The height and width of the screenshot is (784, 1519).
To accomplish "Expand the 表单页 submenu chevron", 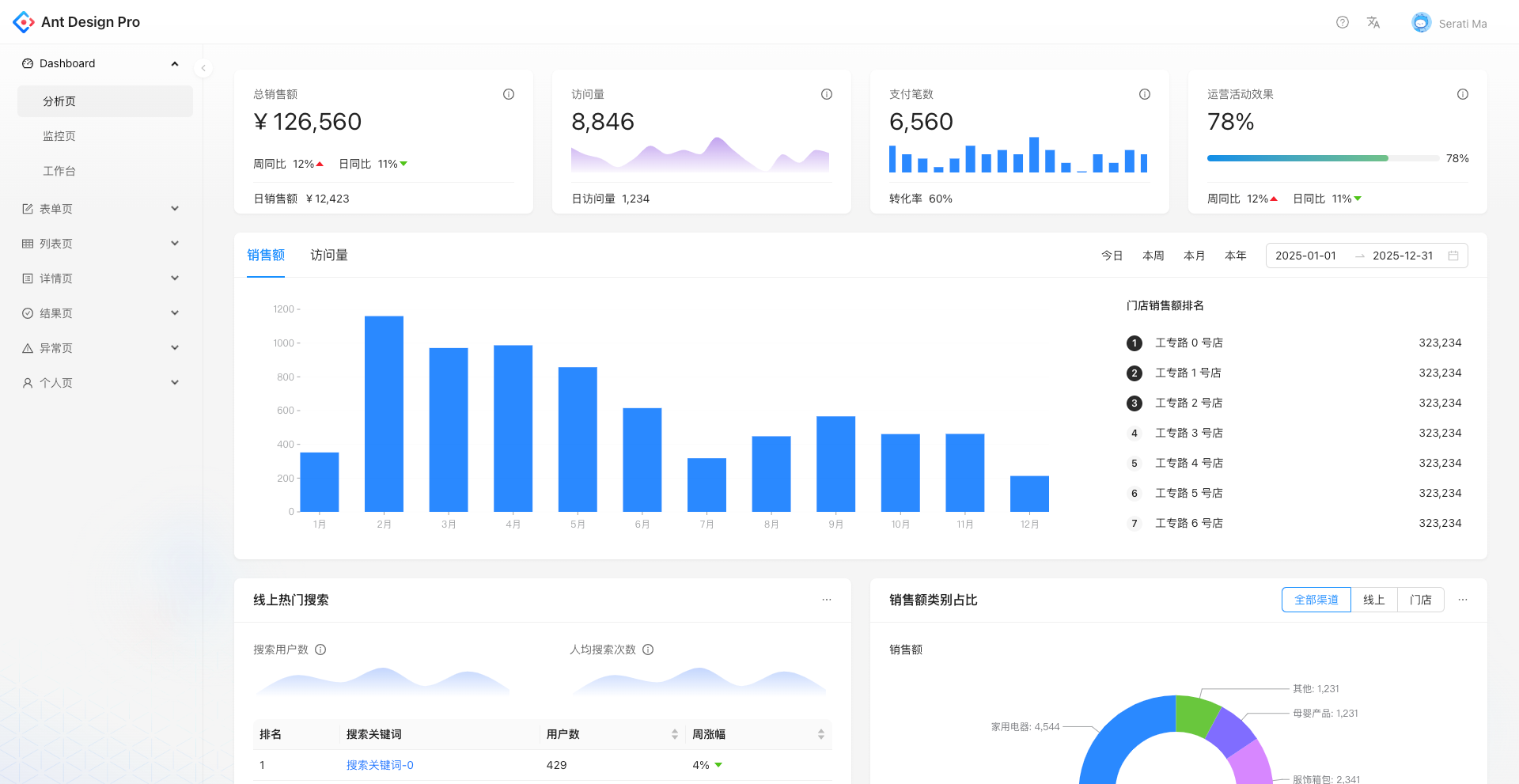I will point(175,209).
